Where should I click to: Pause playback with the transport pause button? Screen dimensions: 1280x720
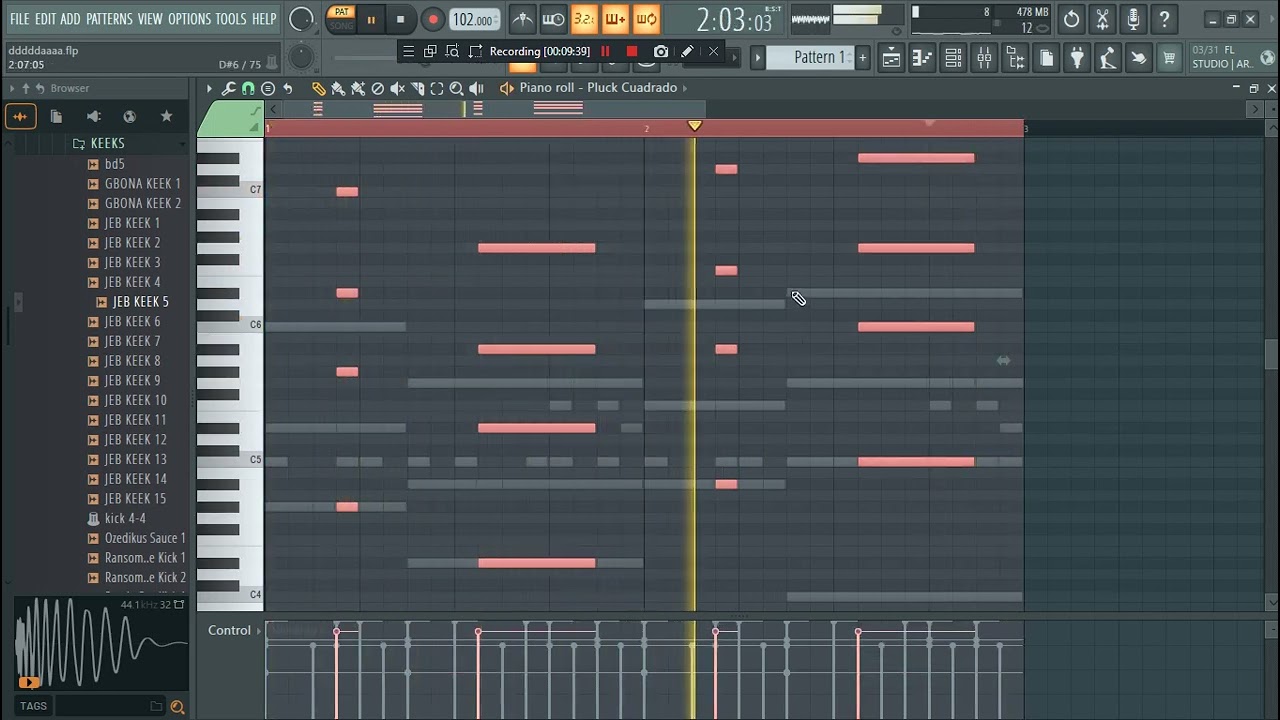point(371,19)
